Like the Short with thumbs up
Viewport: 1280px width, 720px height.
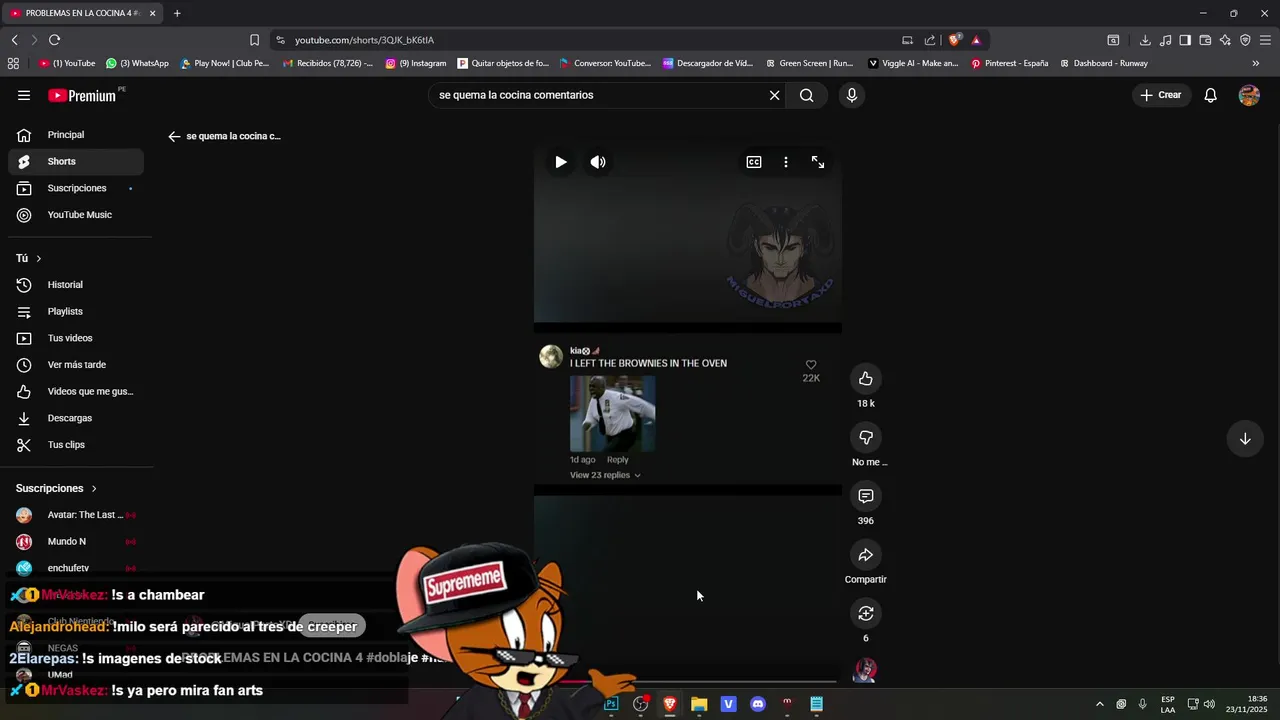[866, 378]
